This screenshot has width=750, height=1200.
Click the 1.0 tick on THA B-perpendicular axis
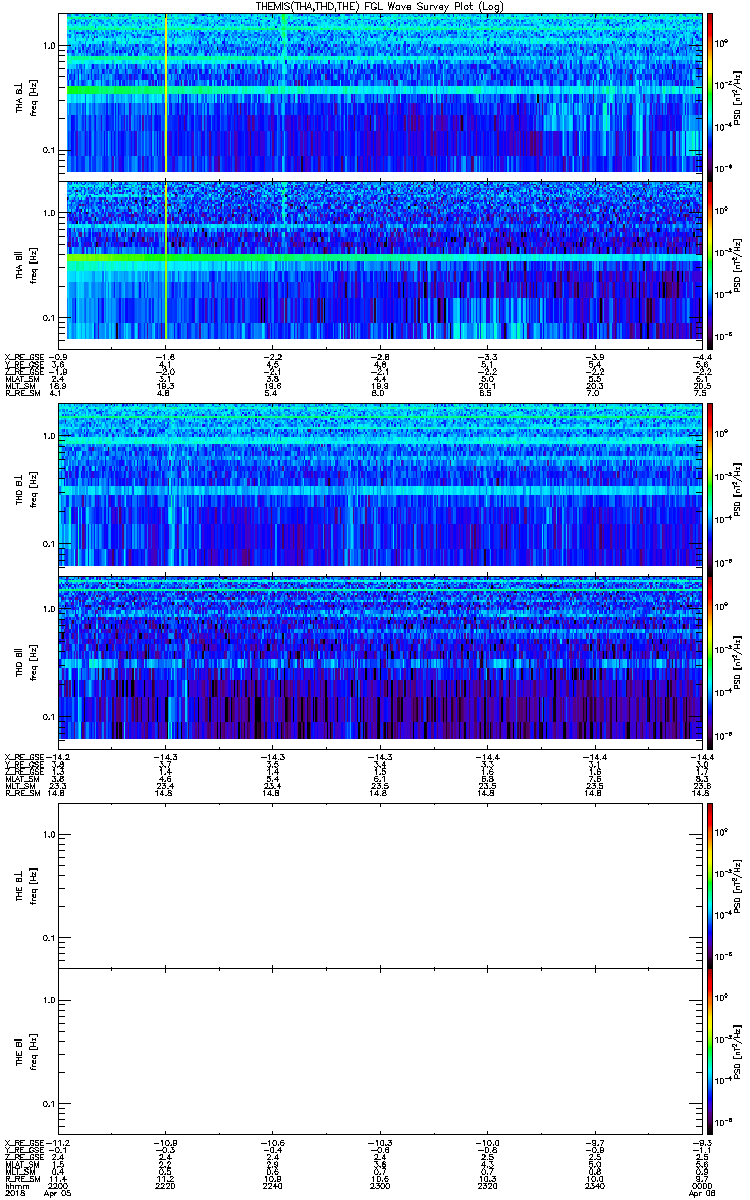[x=50, y=46]
